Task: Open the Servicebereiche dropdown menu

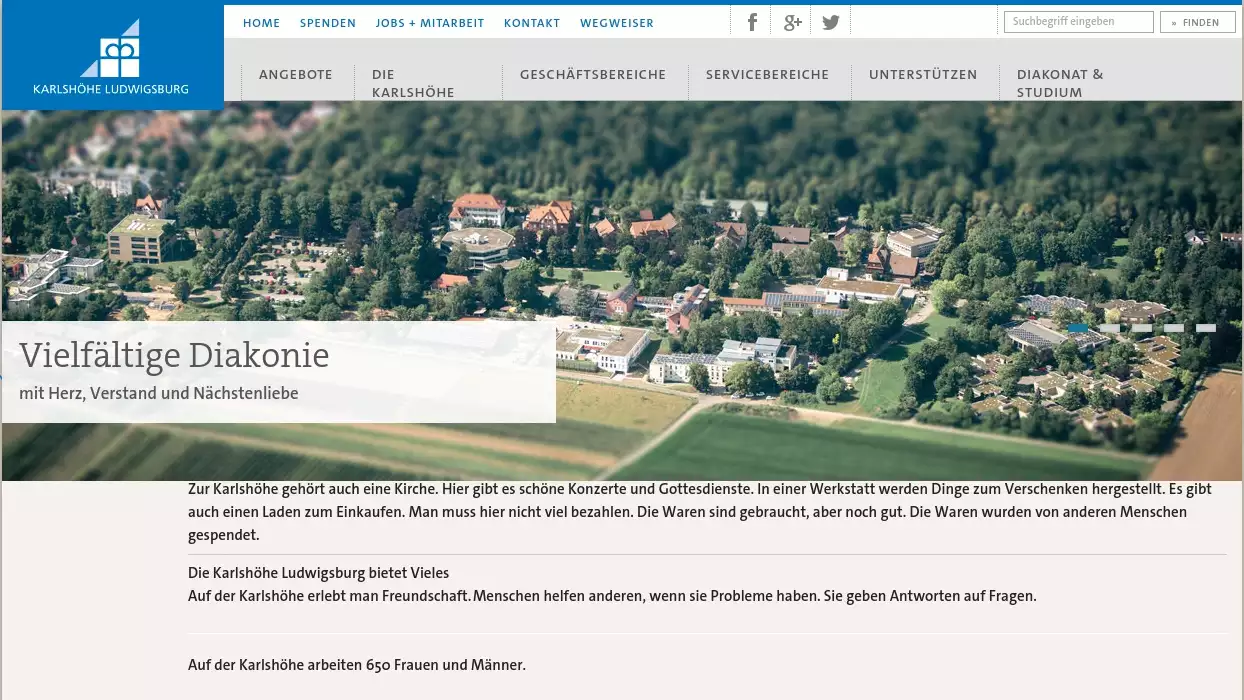Action: coord(767,74)
